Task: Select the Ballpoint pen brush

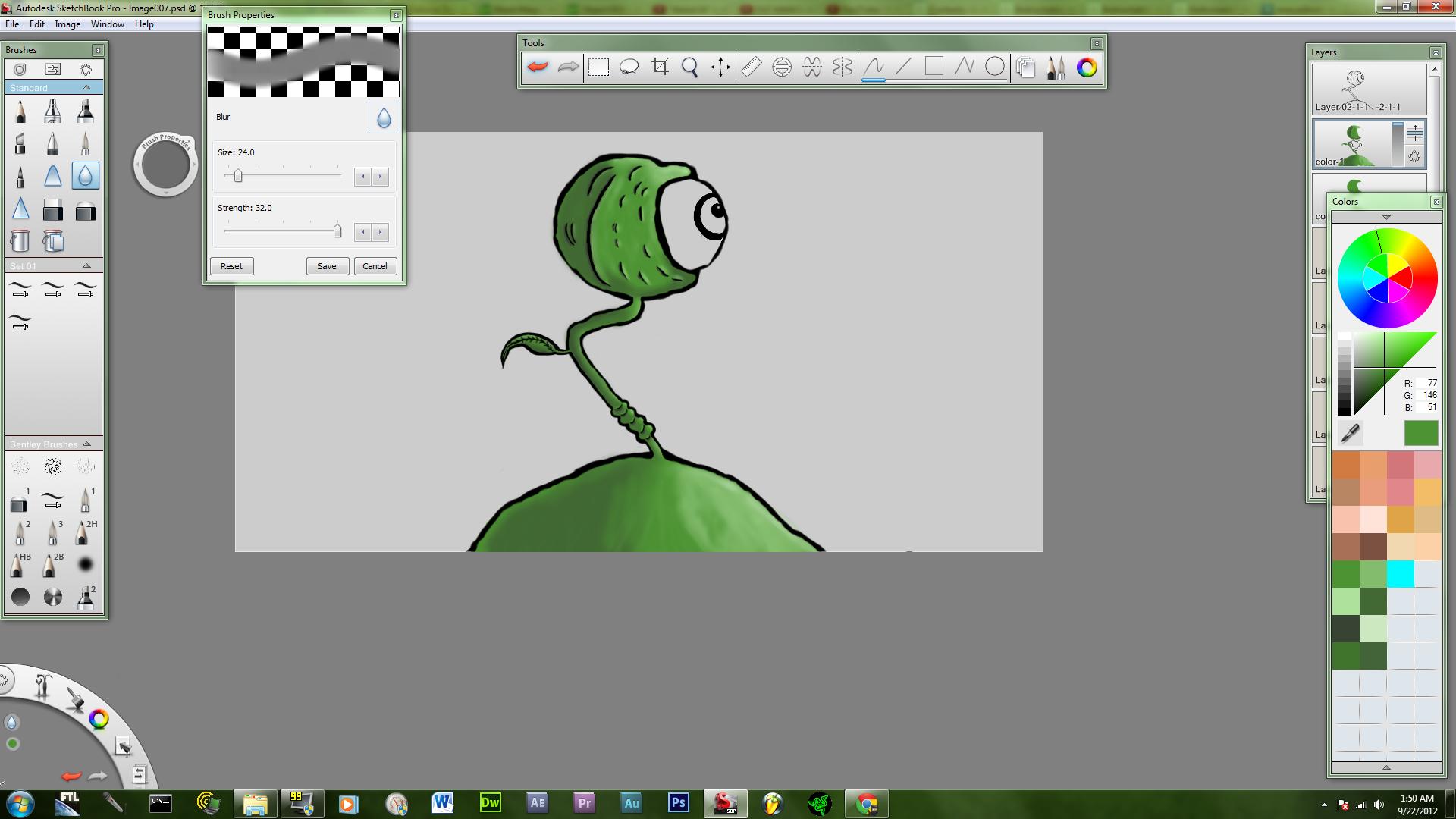Action: tap(52, 143)
